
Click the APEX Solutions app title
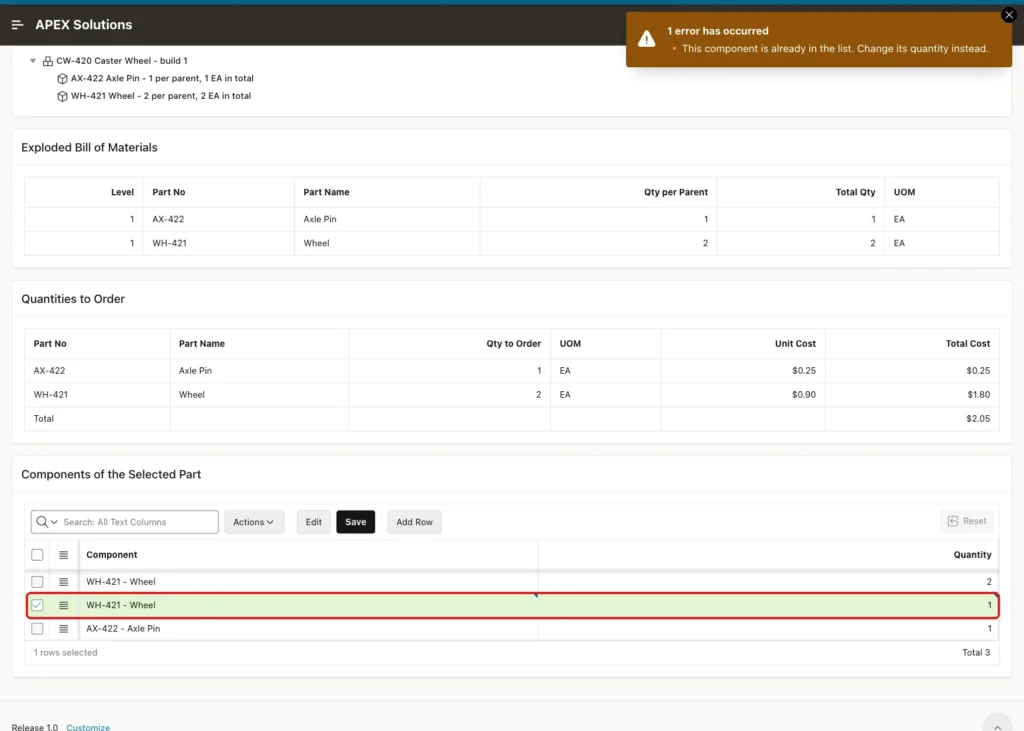pos(84,25)
